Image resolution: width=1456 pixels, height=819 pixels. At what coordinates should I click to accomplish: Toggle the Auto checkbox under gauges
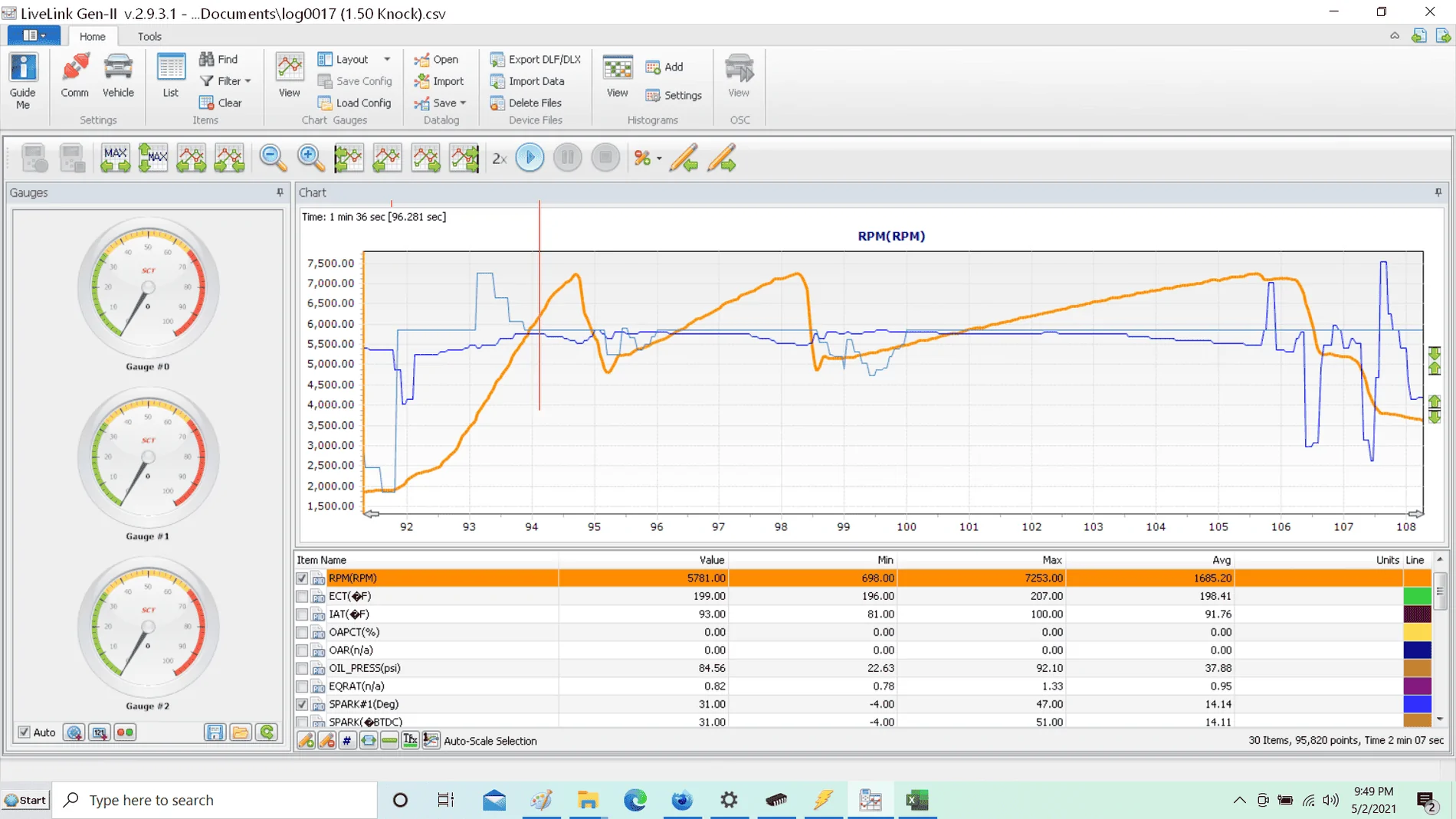click(x=25, y=732)
